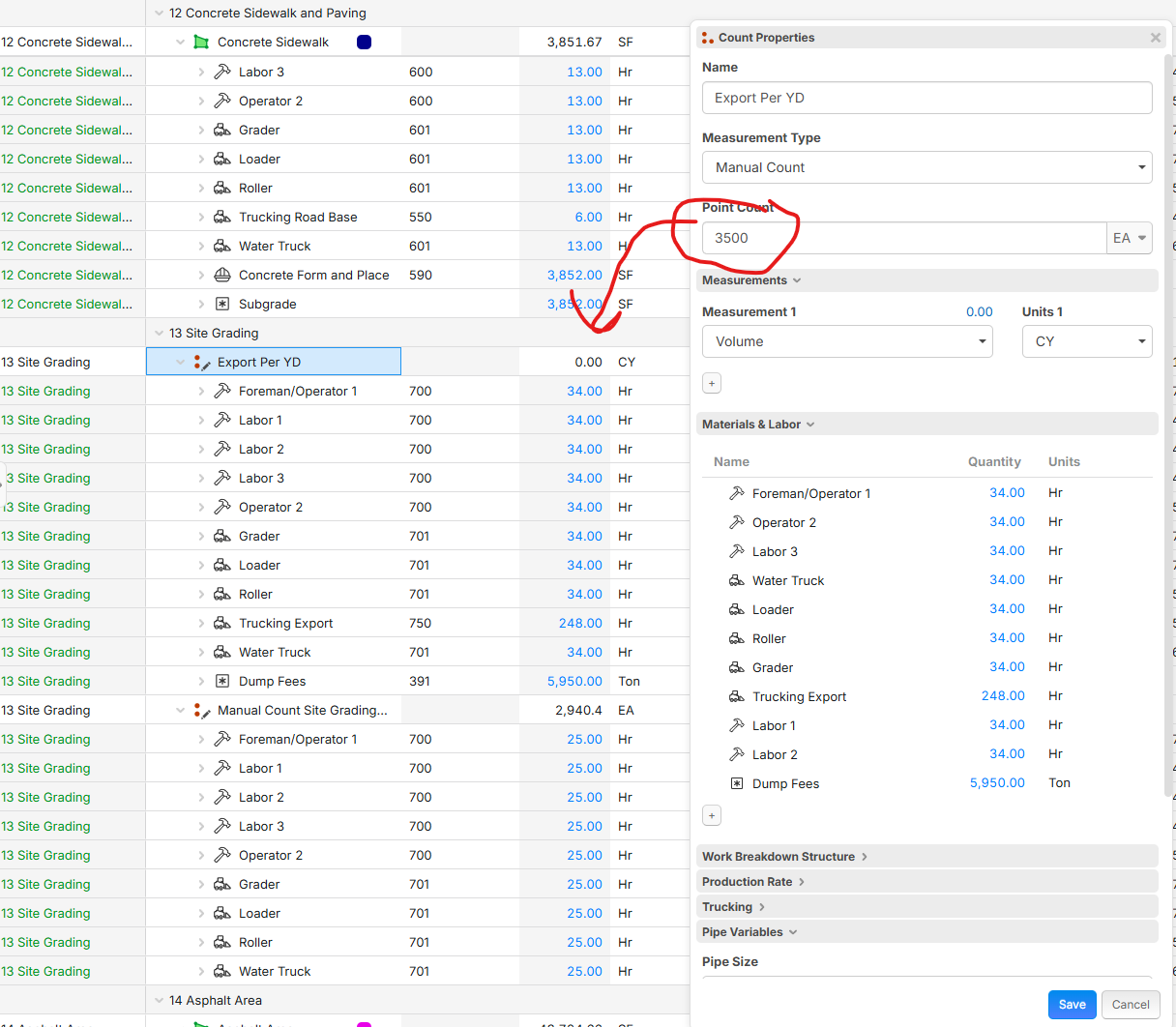Image resolution: width=1176 pixels, height=1027 pixels.
Task: Click the Cancel button
Action: click(x=1130, y=1005)
